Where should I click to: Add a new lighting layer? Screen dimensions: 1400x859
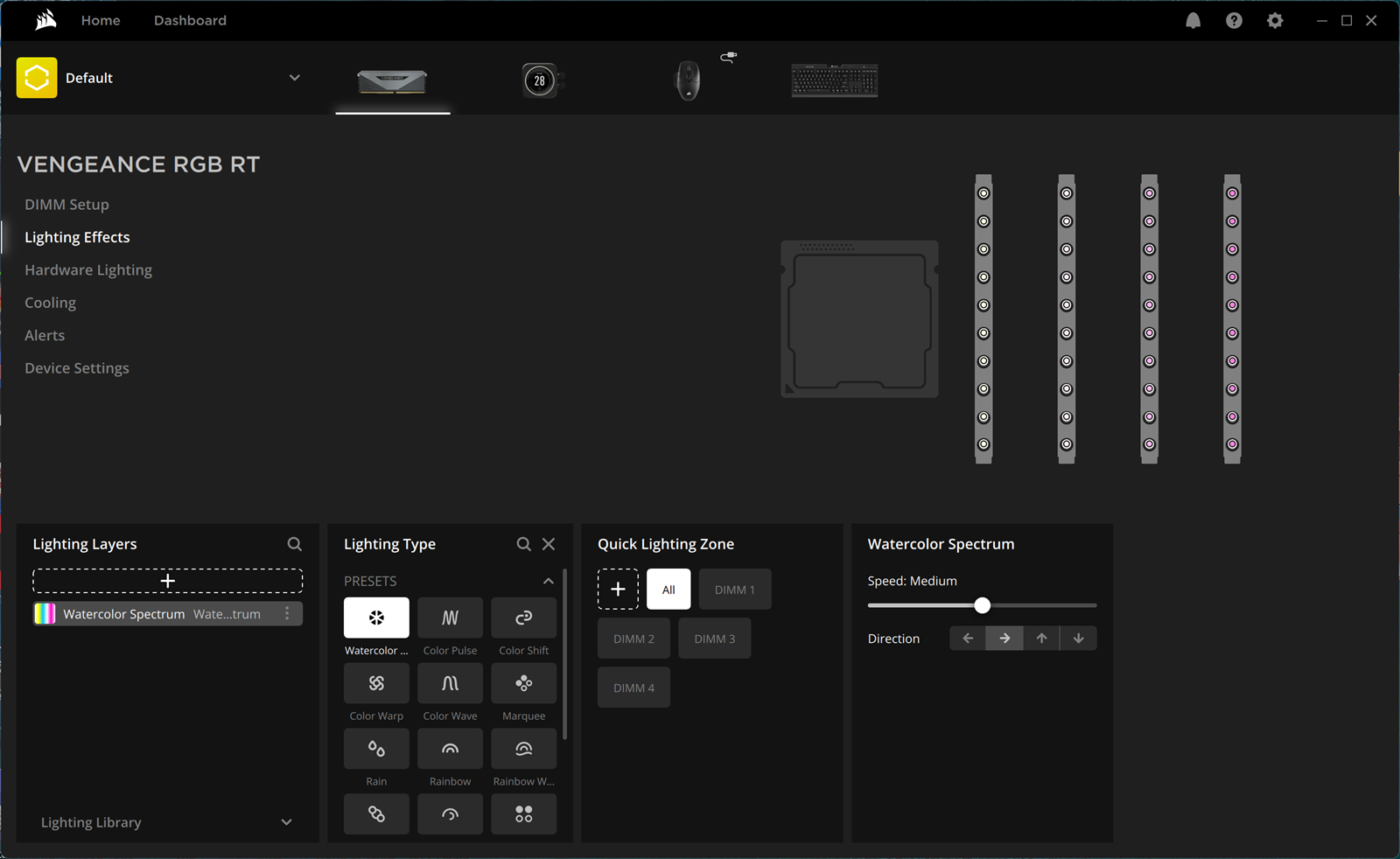tap(168, 581)
